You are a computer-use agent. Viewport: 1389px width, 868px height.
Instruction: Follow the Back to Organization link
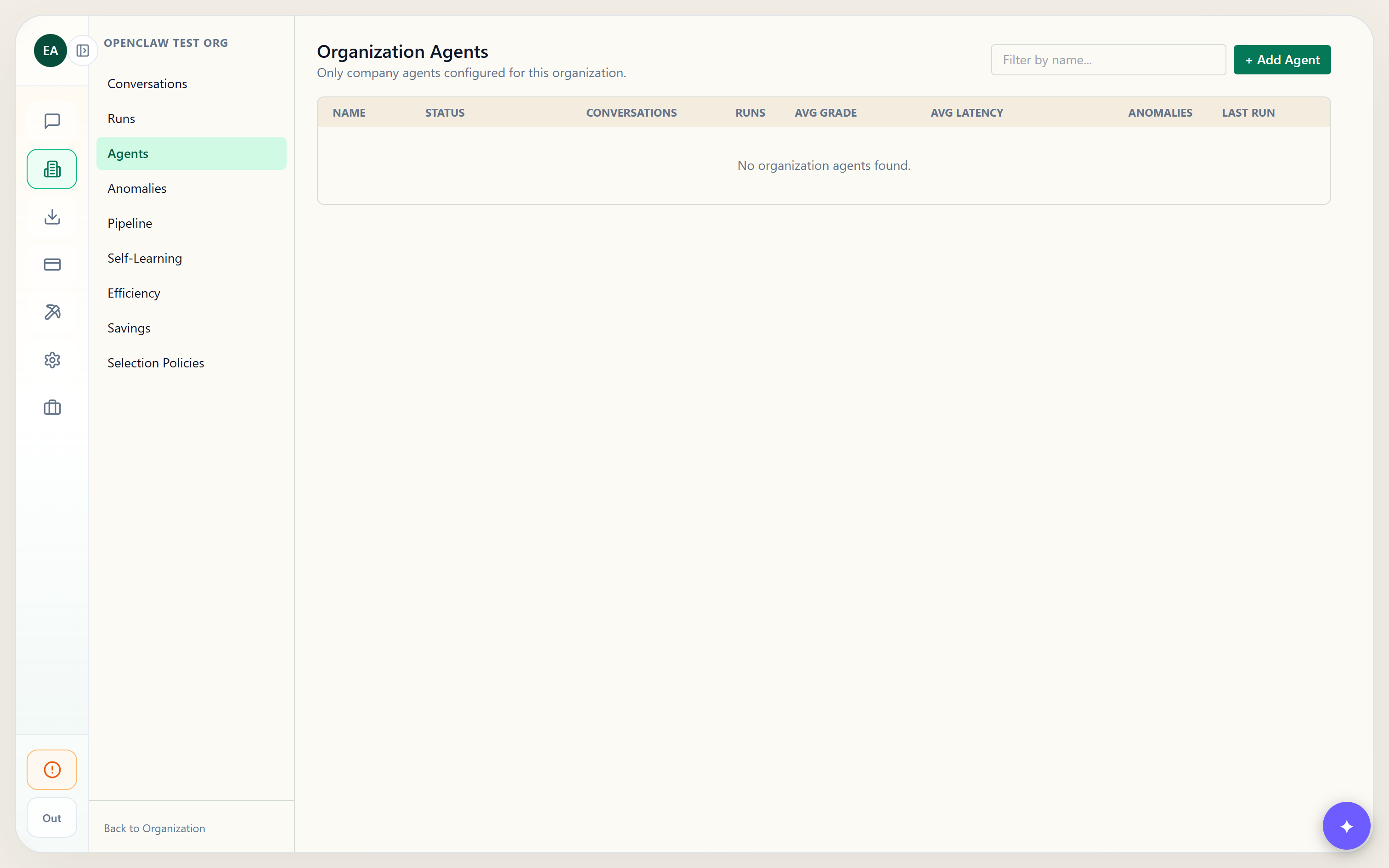coord(154,828)
